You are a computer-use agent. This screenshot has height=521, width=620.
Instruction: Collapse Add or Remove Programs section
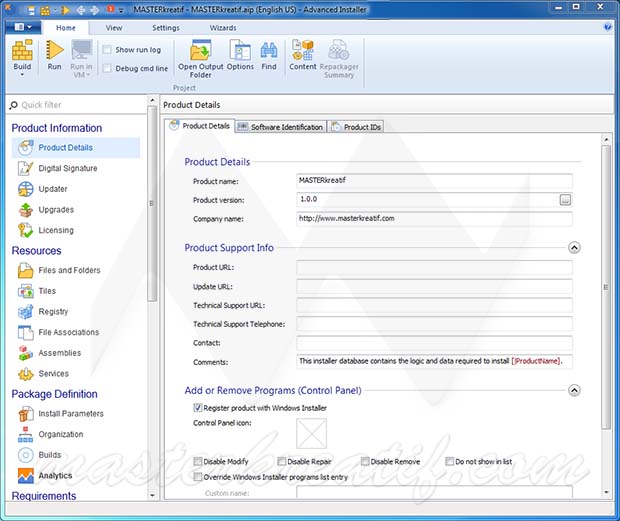click(x=574, y=390)
